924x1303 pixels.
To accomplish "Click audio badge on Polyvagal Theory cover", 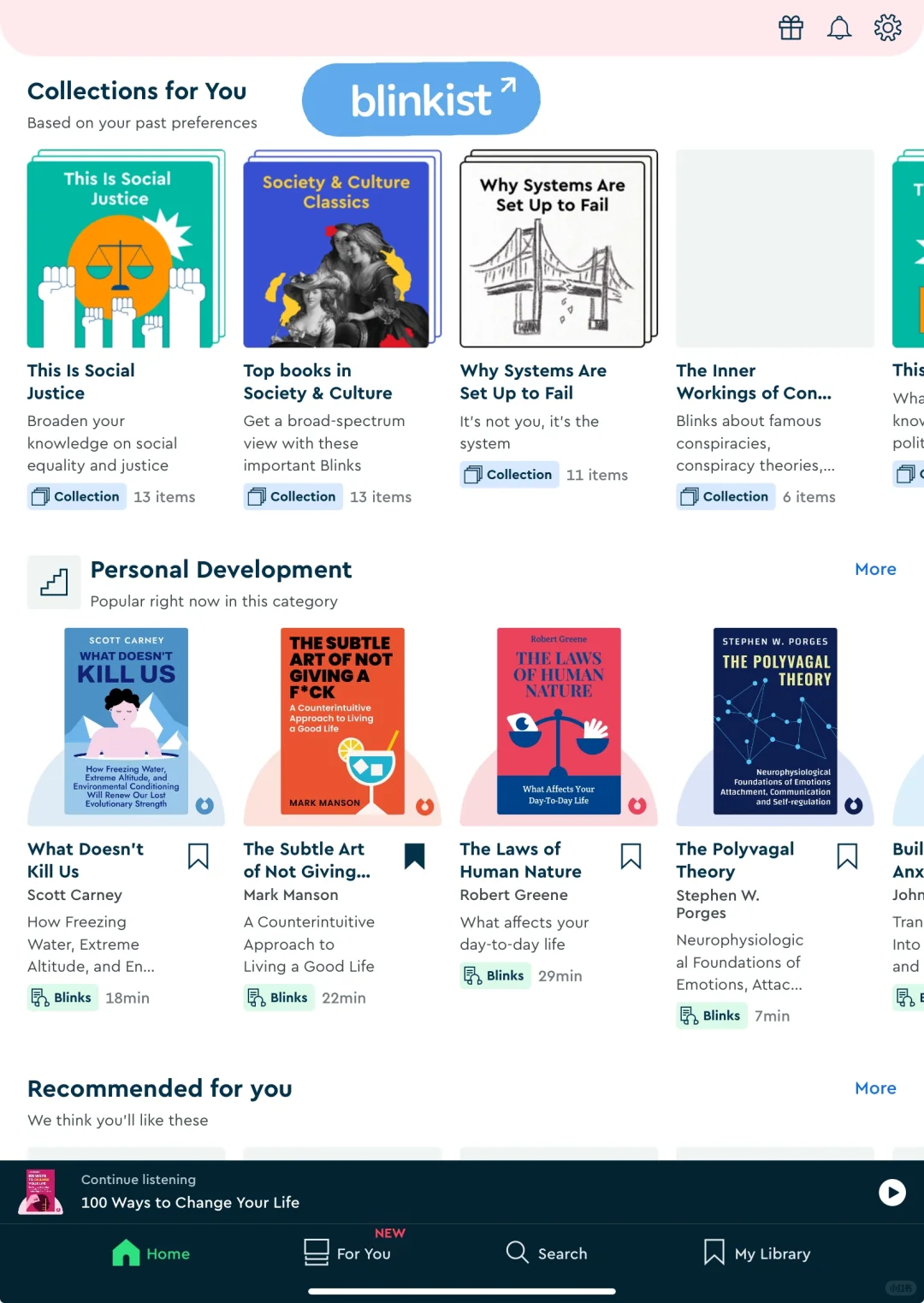I will (854, 805).
